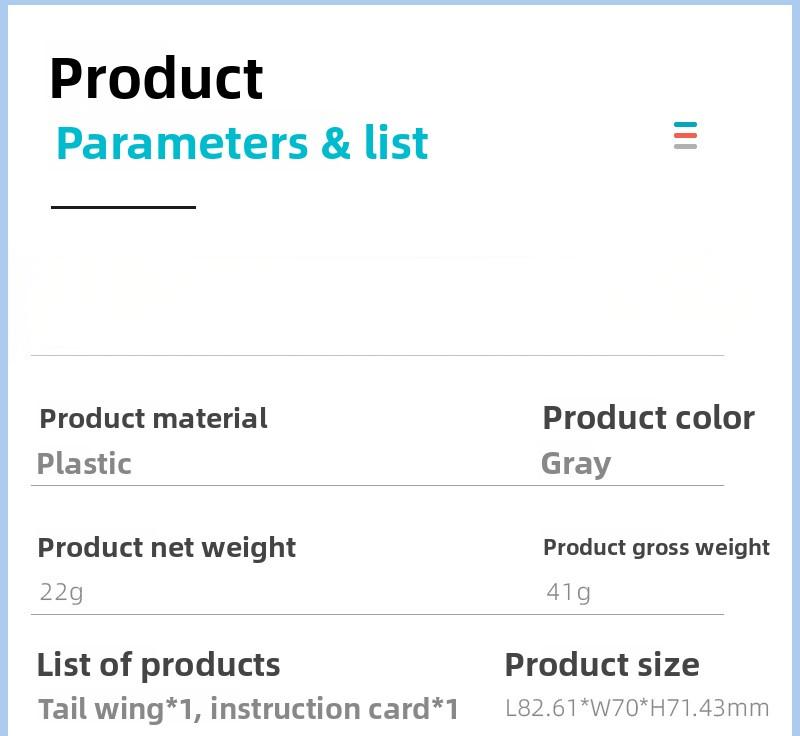Click the "List of products" label
Image resolution: width=800 pixels, height=736 pixels.
coord(158,665)
